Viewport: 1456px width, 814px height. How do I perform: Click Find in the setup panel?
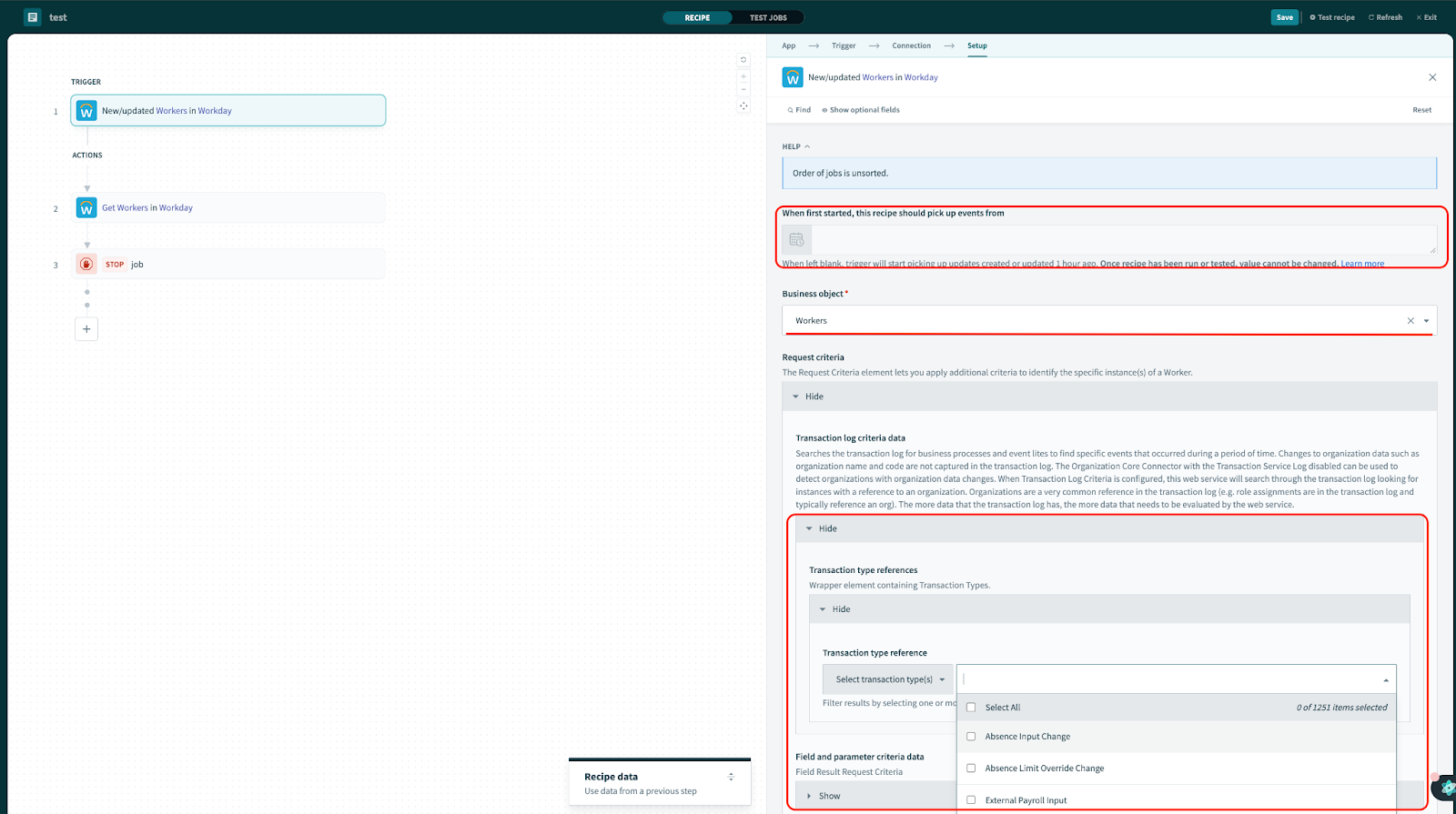pos(799,110)
